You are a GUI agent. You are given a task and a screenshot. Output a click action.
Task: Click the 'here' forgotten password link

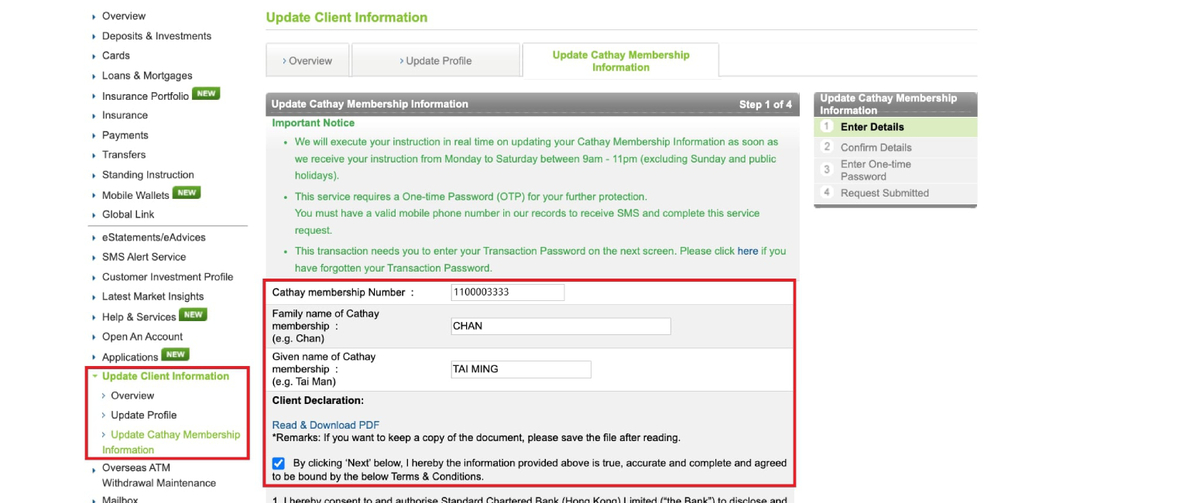click(x=747, y=251)
